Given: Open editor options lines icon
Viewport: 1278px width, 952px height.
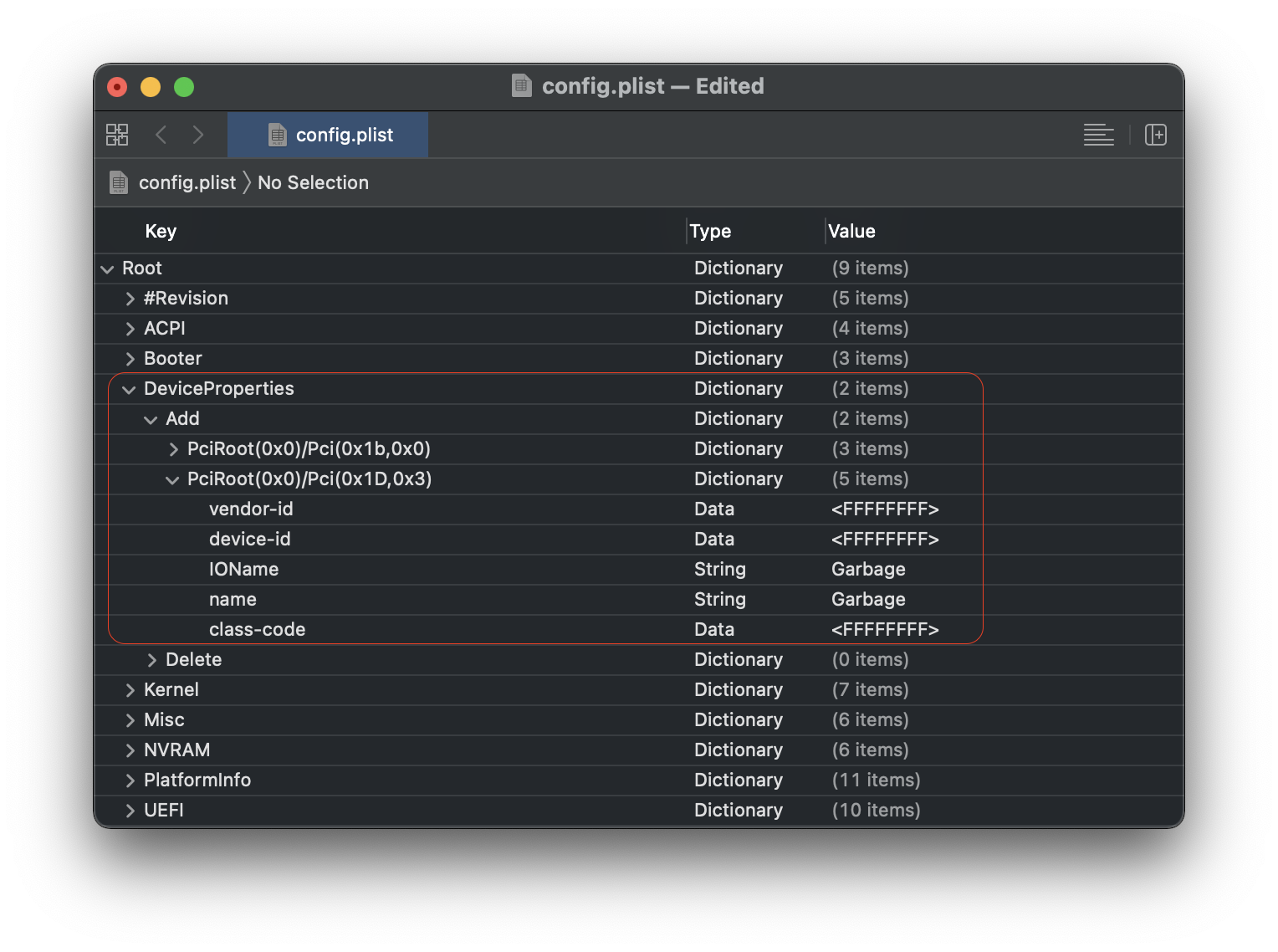Looking at the screenshot, I should 1098,135.
